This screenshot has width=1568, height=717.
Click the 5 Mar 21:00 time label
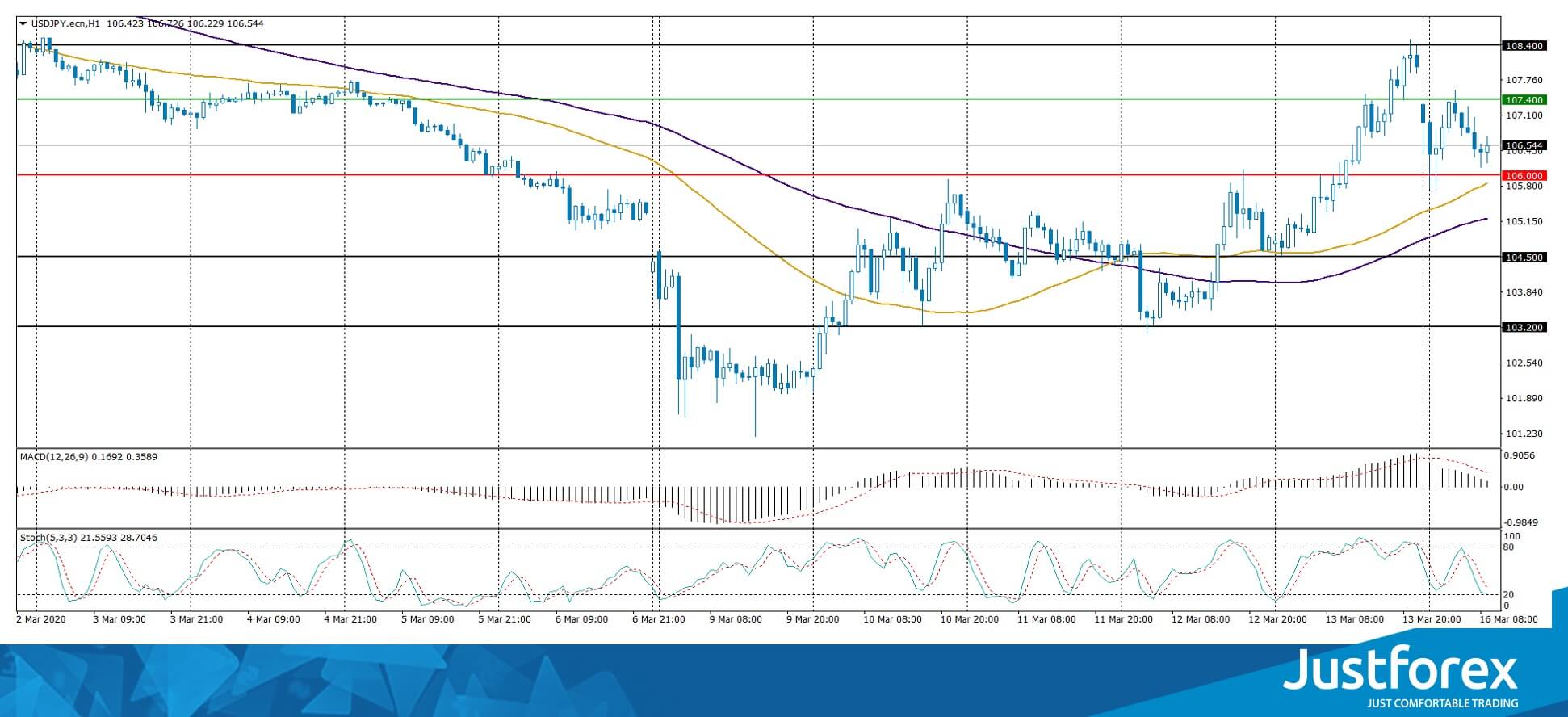[x=505, y=619]
